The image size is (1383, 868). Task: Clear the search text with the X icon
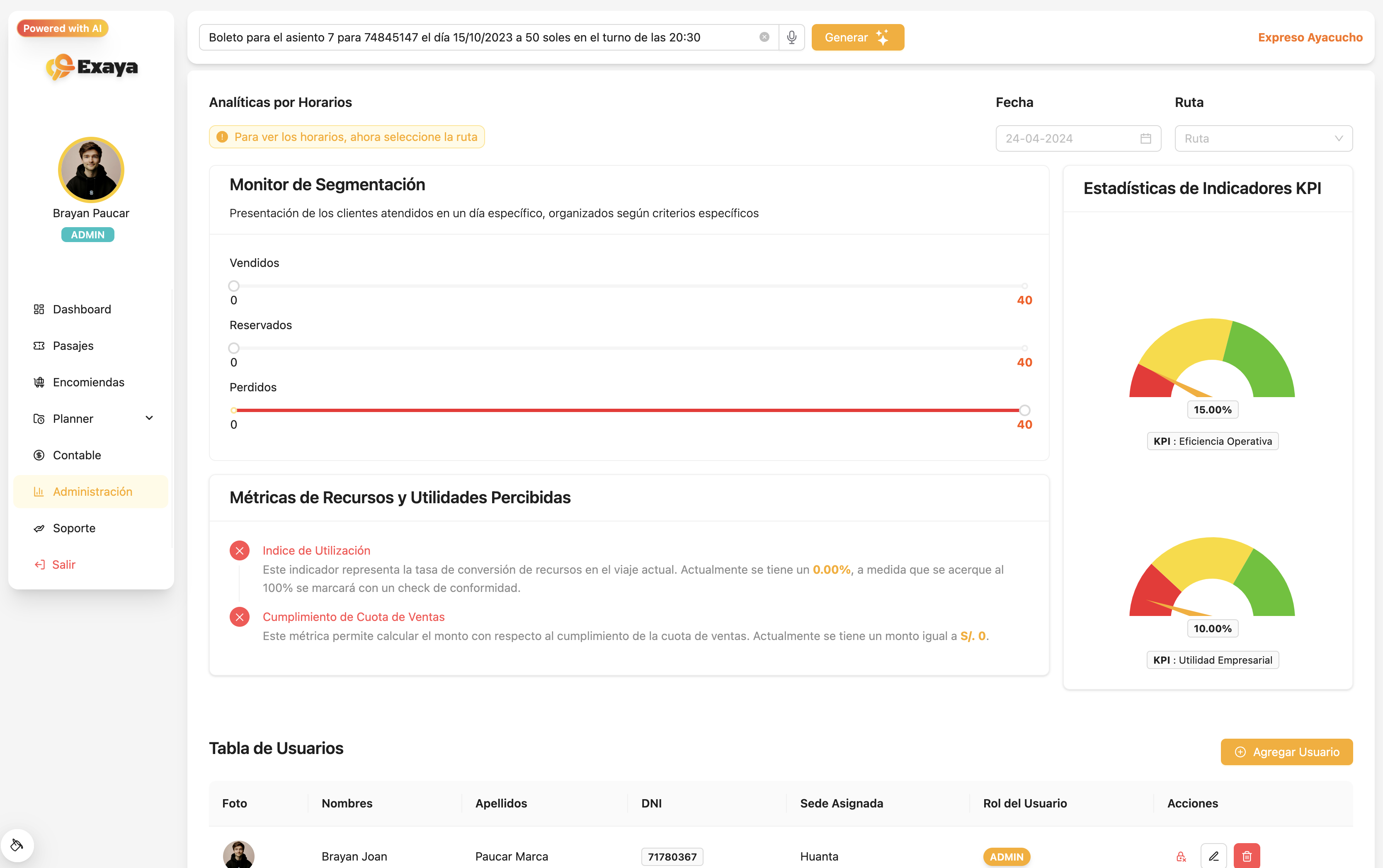click(764, 37)
